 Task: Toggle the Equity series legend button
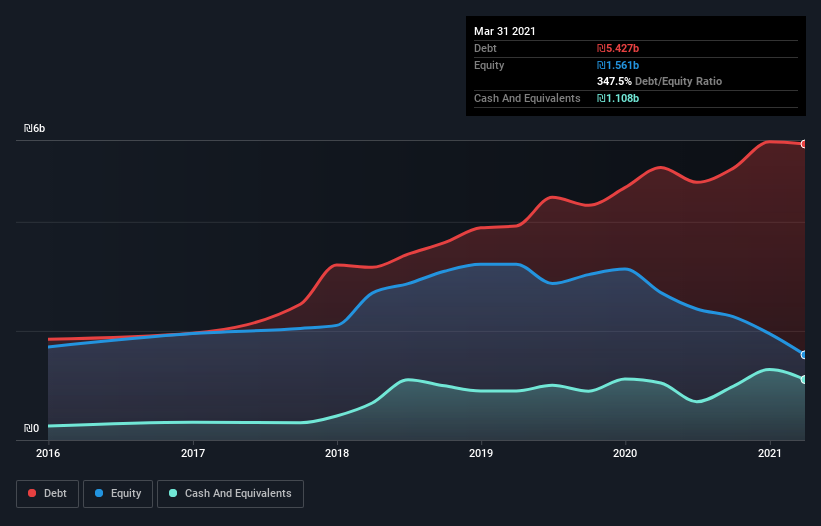tap(118, 494)
